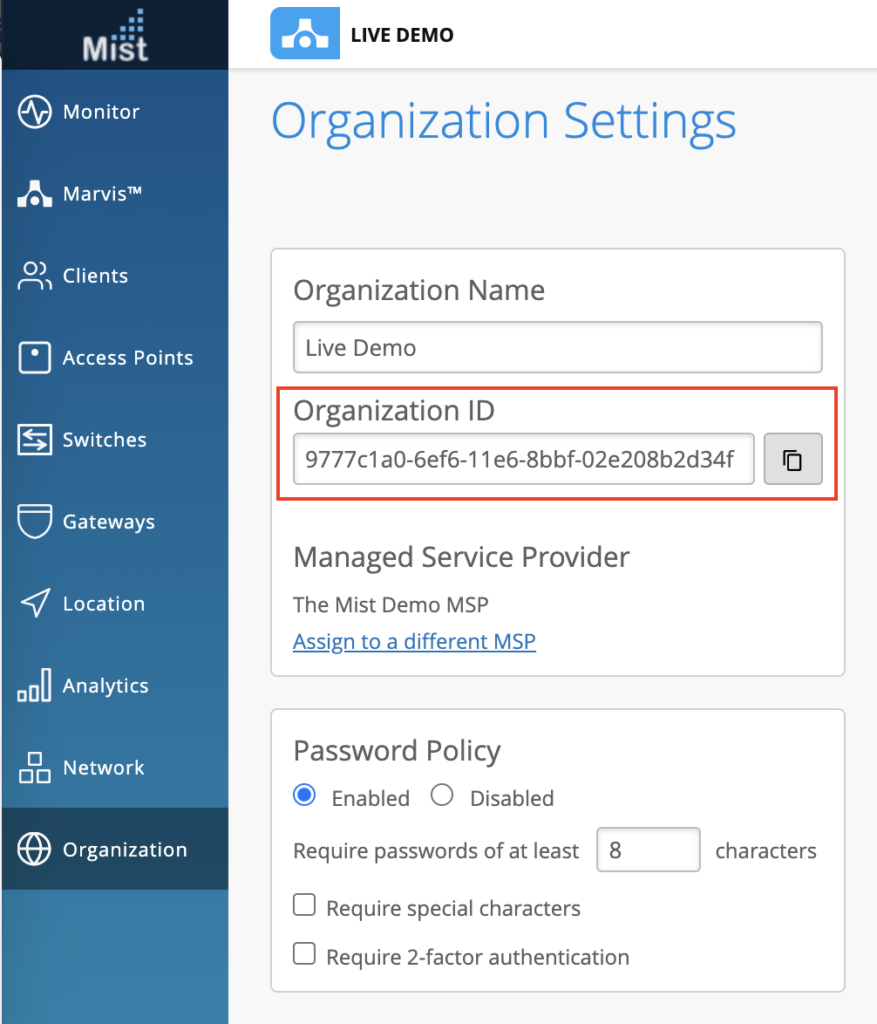Enable Require 2-factor authentication

[304, 953]
